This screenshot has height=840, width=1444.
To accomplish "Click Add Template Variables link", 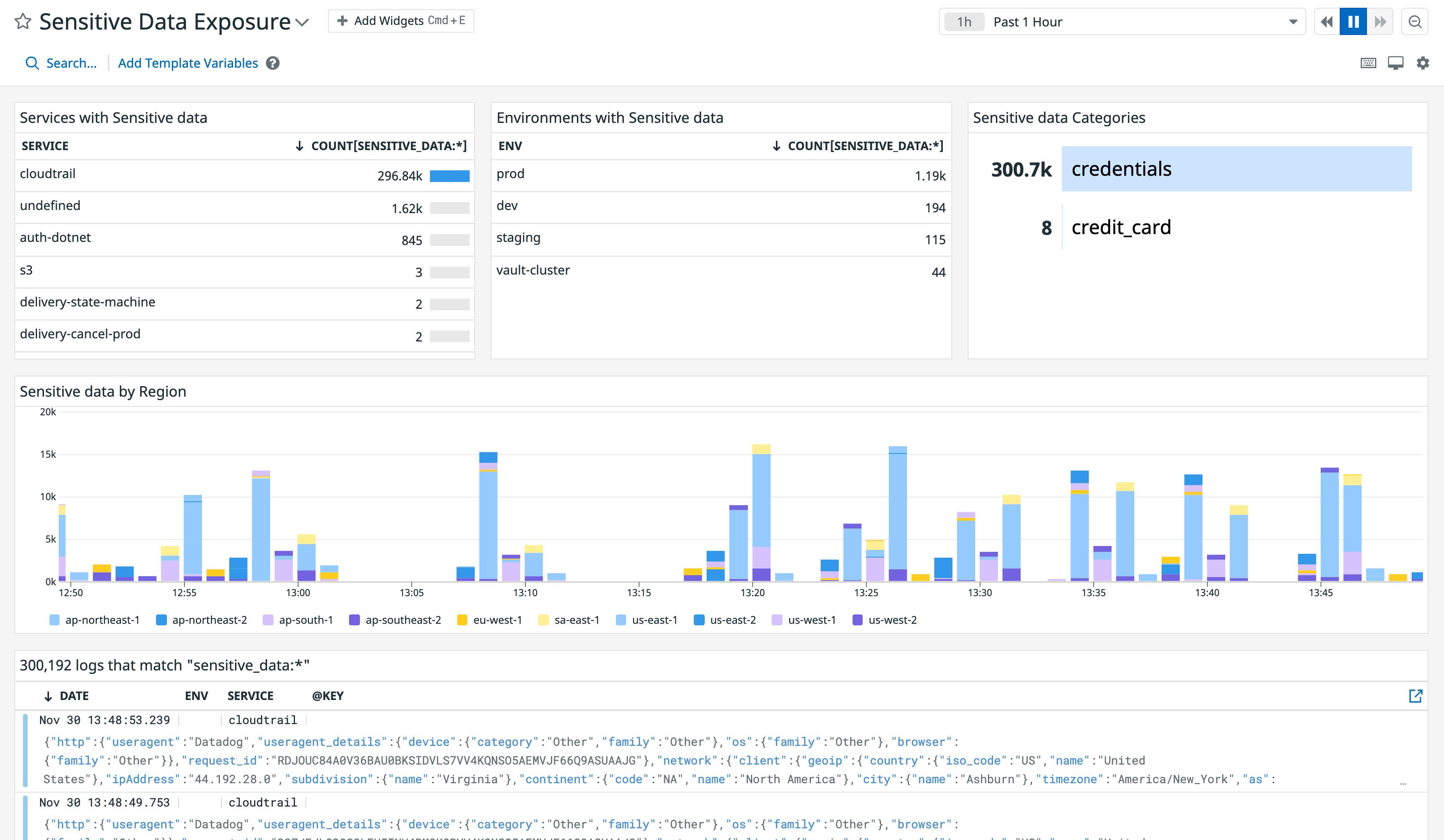I will [x=188, y=63].
